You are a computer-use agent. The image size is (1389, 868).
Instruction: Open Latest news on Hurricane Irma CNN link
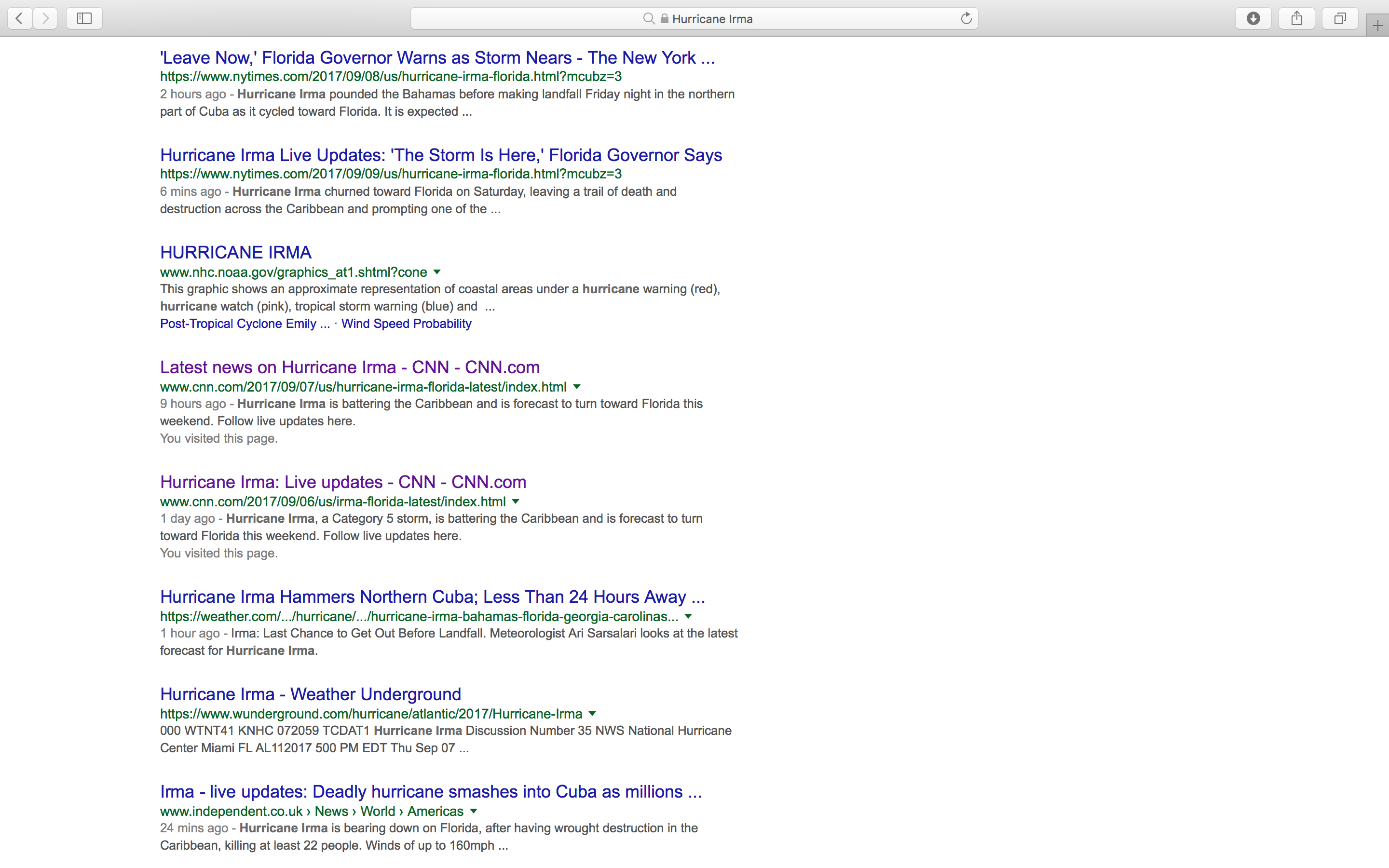(x=350, y=367)
